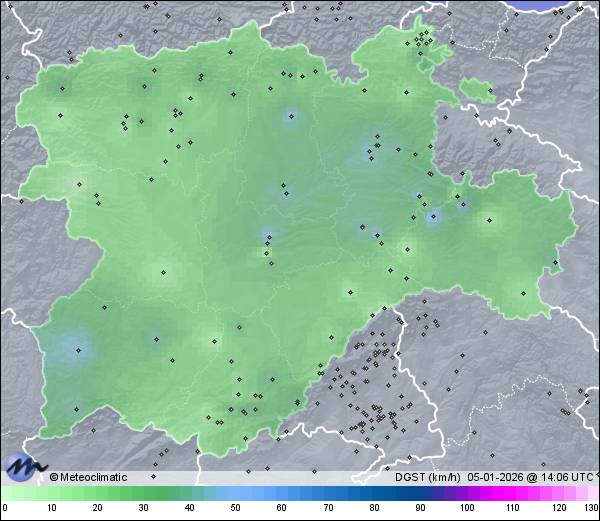Screen dimensions: 600x521
Task: Click the Meteoclimatic copyright text
Action: (x=88, y=477)
